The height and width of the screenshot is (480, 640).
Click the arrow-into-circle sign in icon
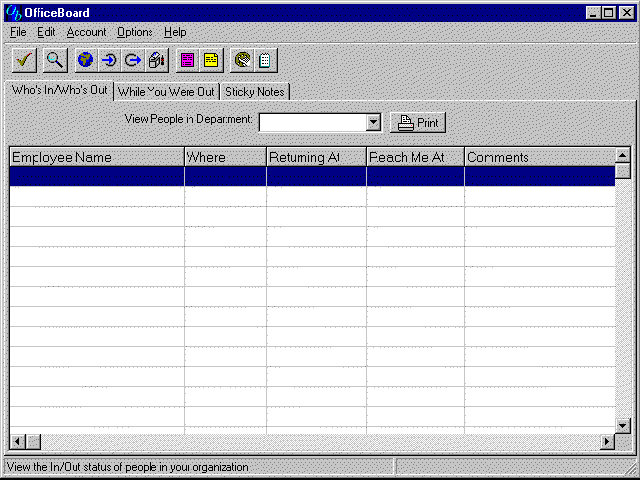[x=109, y=60]
